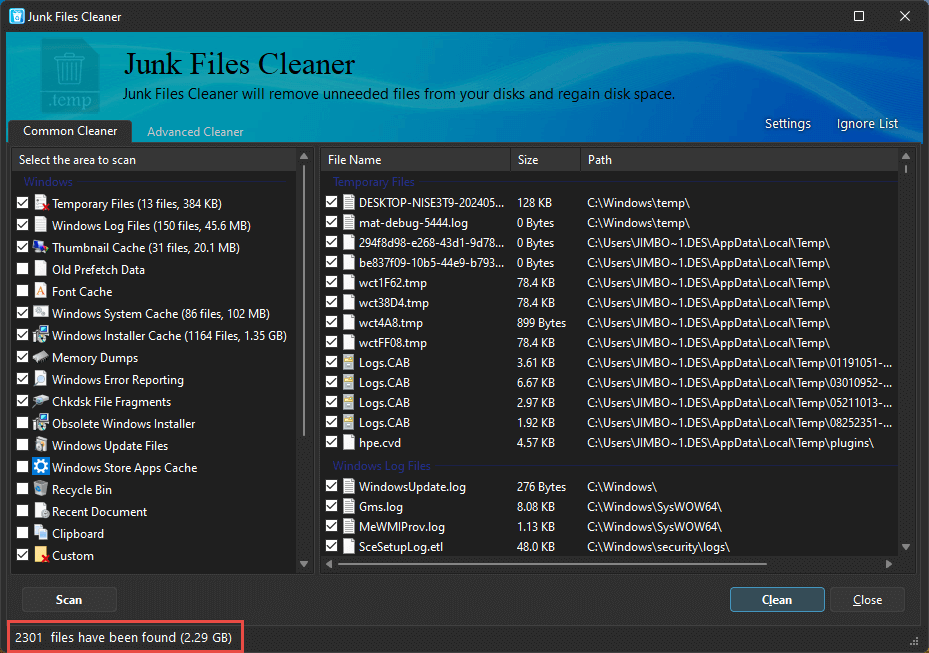Image resolution: width=929 pixels, height=653 pixels.
Task: Click the Temporary Files category icon
Action: (41, 203)
